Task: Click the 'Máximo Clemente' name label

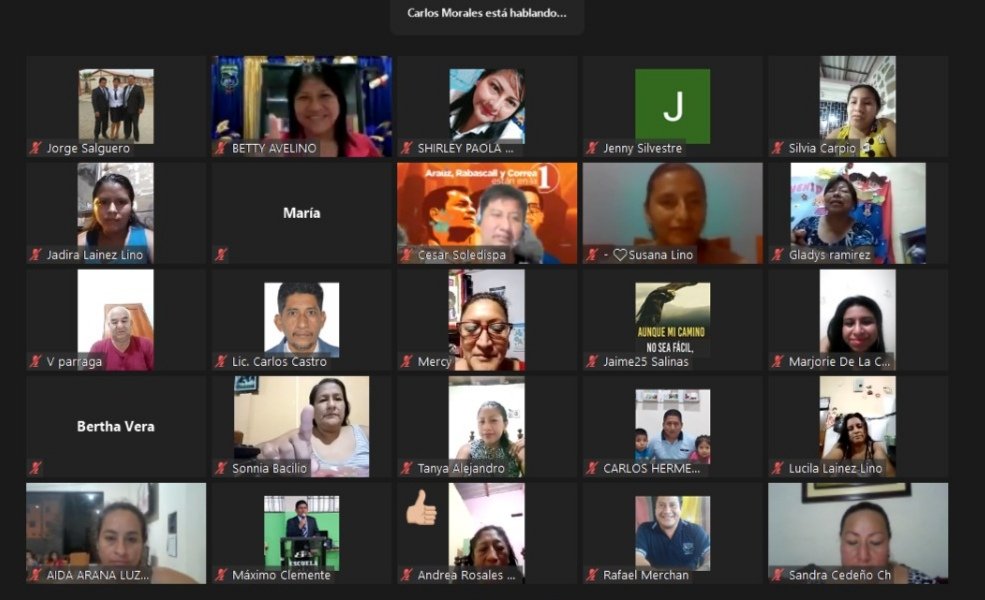Action: [x=281, y=575]
